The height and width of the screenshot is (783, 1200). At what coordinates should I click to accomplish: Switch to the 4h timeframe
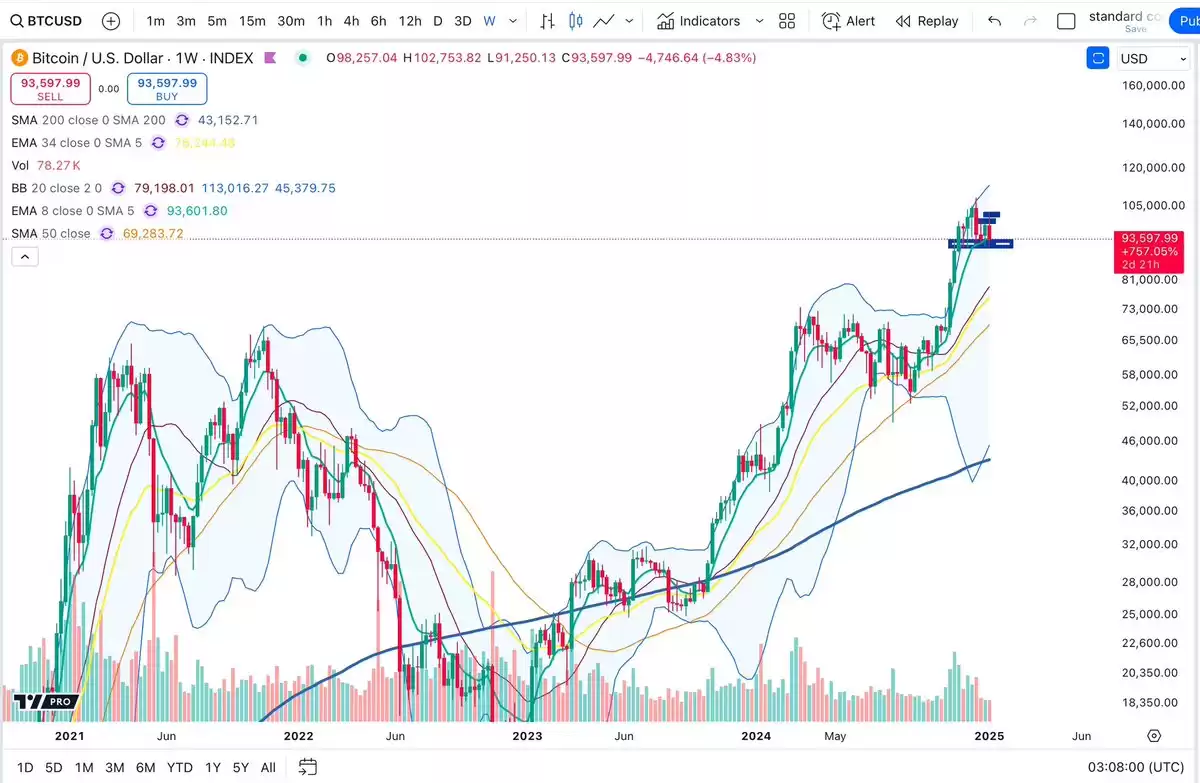pyautogui.click(x=351, y=21)
